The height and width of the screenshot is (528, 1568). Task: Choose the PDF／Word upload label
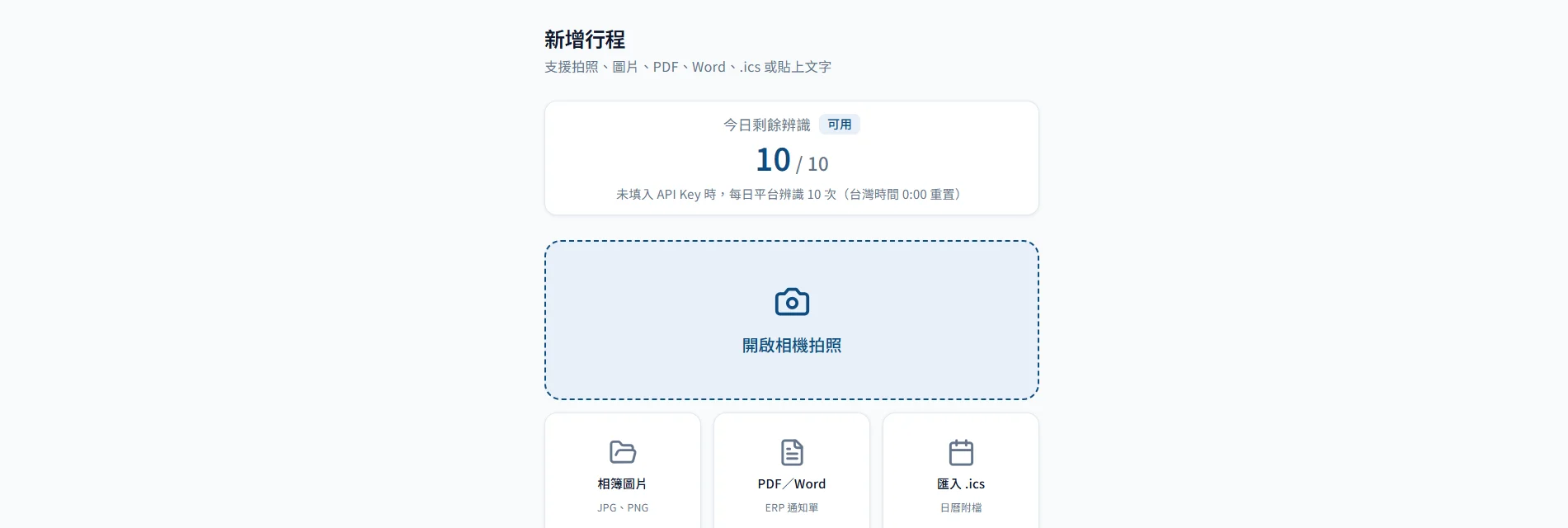point(792,484)
